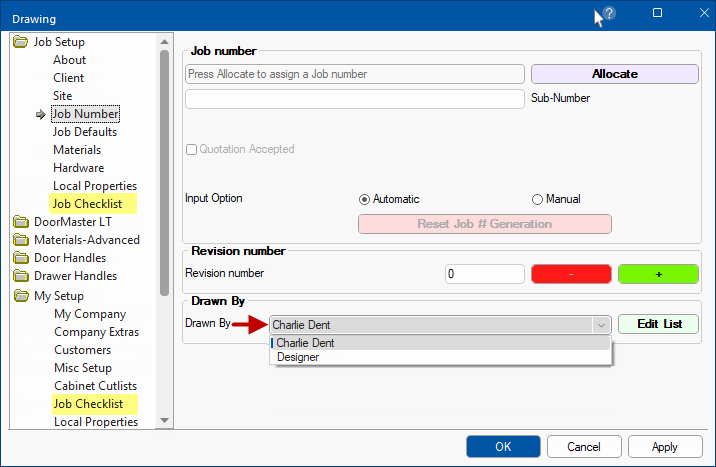Open the About page in Job Setup
716x467 pixels.
click(69, 60)
